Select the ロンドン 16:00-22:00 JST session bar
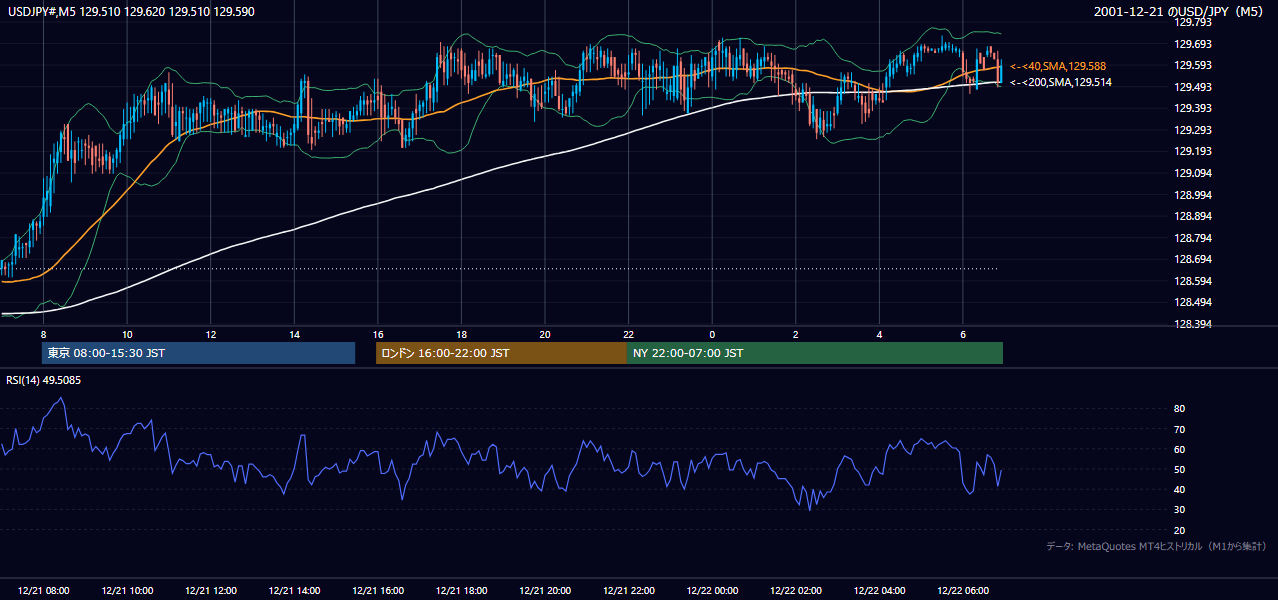 [501, 353]
